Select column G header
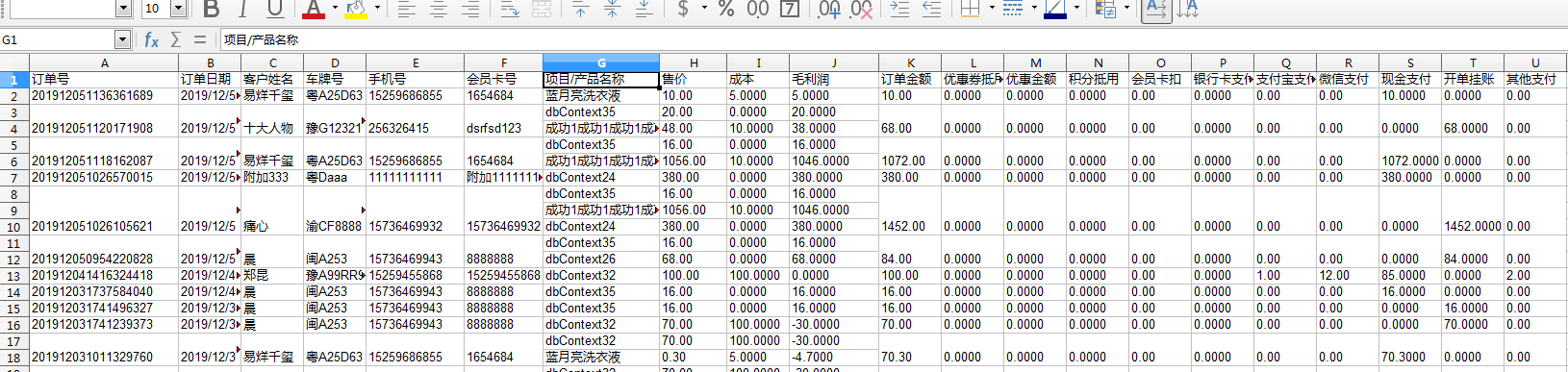Viewport: 1568px width, 372px height. pos(601,62)
